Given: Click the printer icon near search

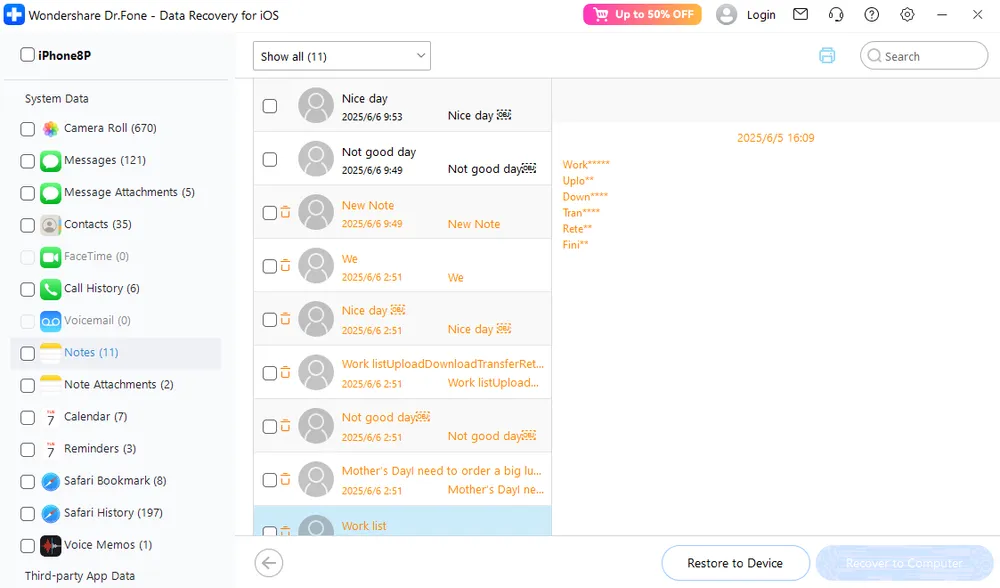Looking at the screenshot, I should click(x=827, y=56).
